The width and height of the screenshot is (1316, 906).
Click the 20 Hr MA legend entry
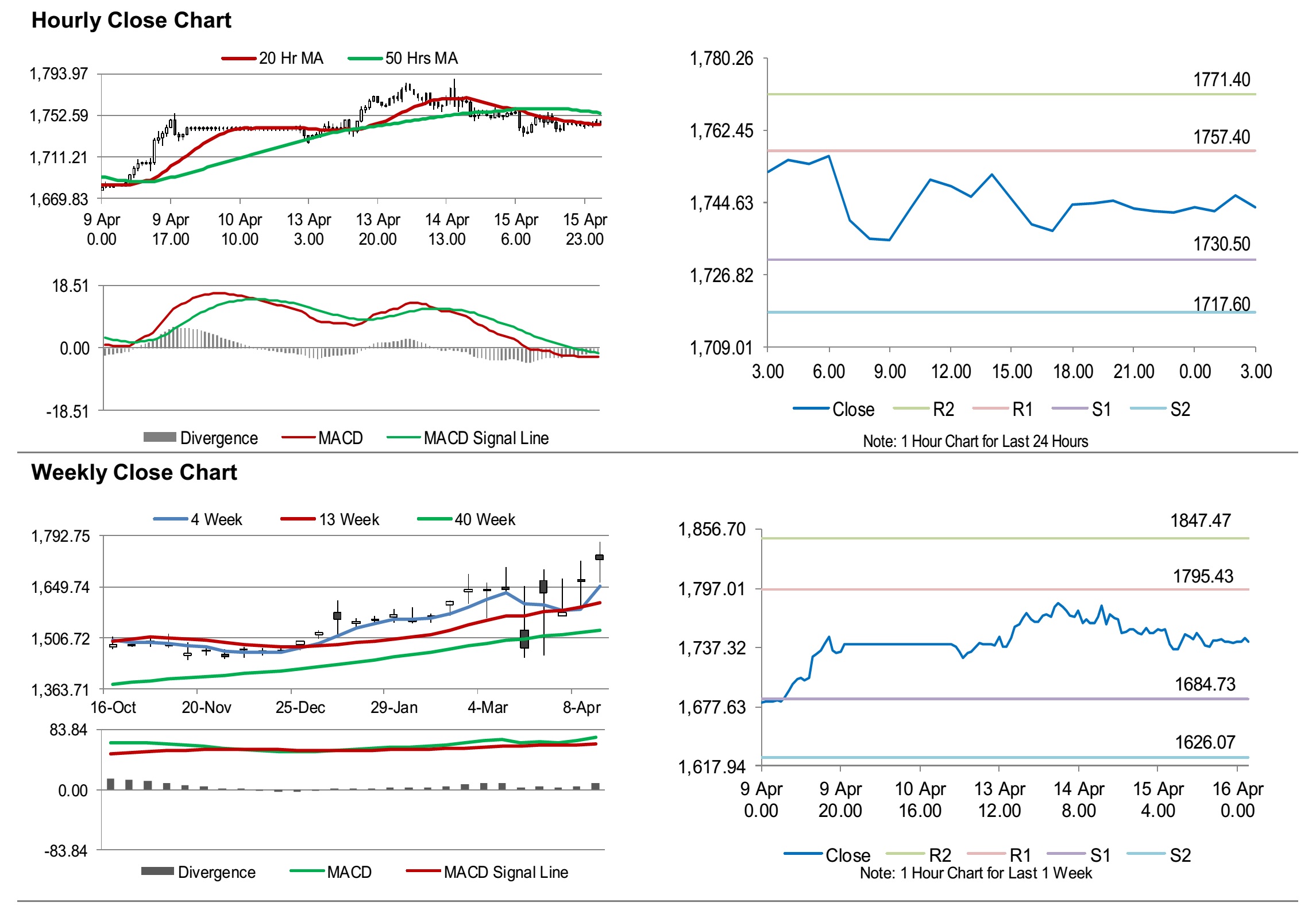[290, 58]
